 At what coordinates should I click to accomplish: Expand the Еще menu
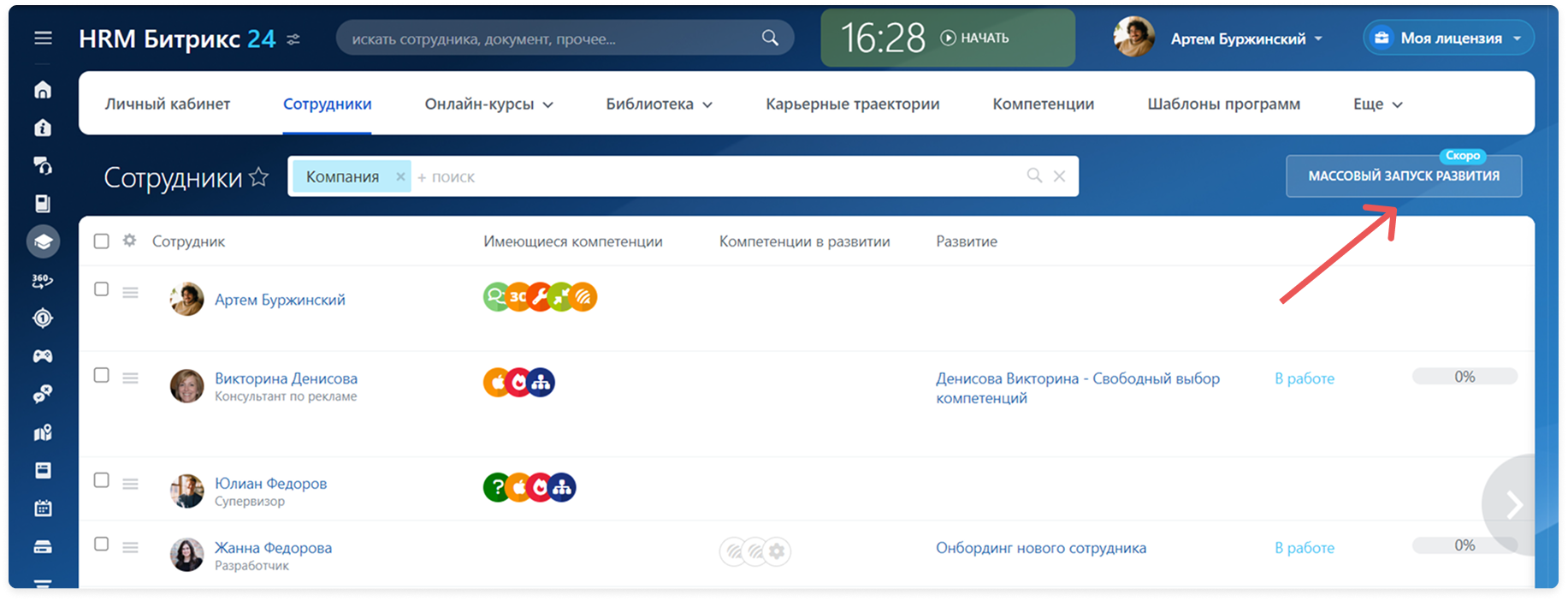(1377, 104)
